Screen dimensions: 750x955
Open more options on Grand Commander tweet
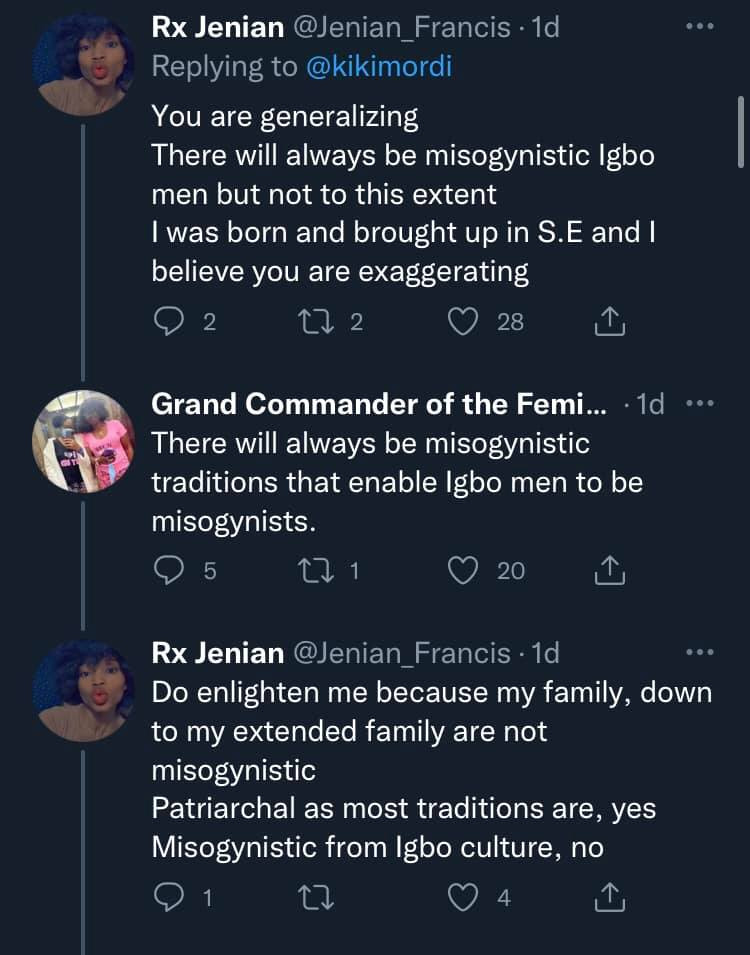699,404
